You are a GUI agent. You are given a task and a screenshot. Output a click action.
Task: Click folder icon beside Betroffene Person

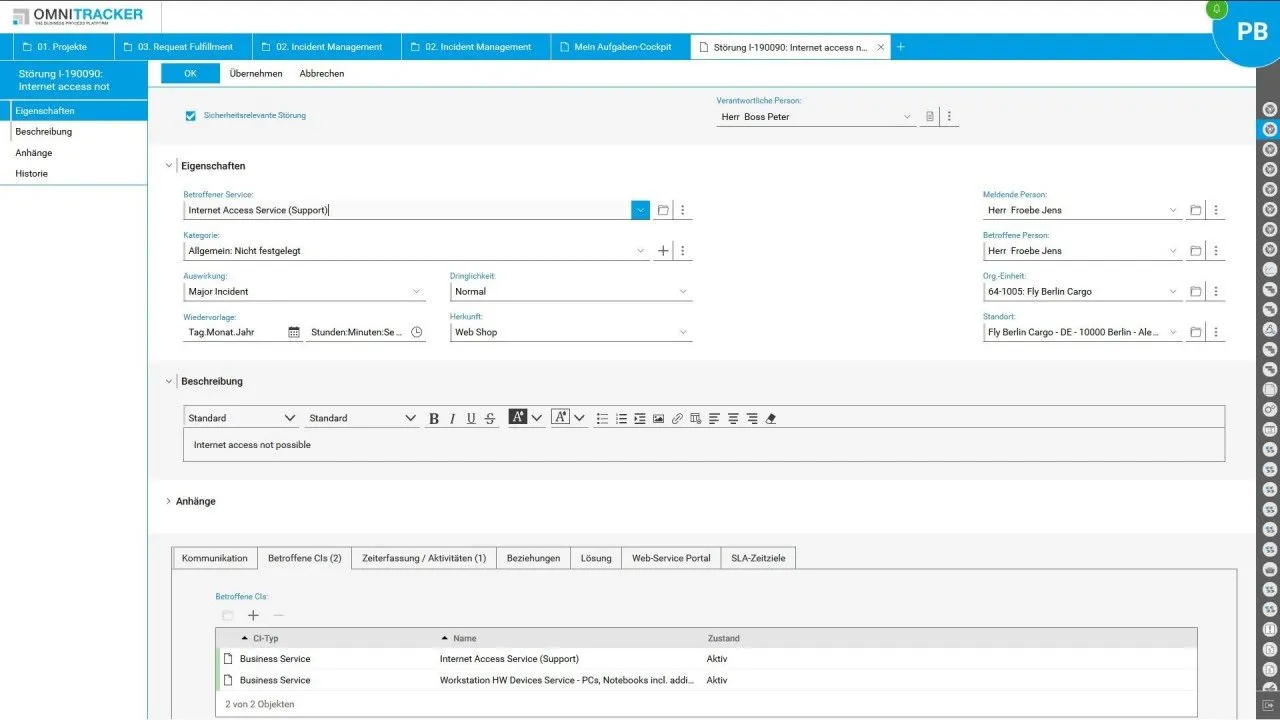click(1196, 251)
